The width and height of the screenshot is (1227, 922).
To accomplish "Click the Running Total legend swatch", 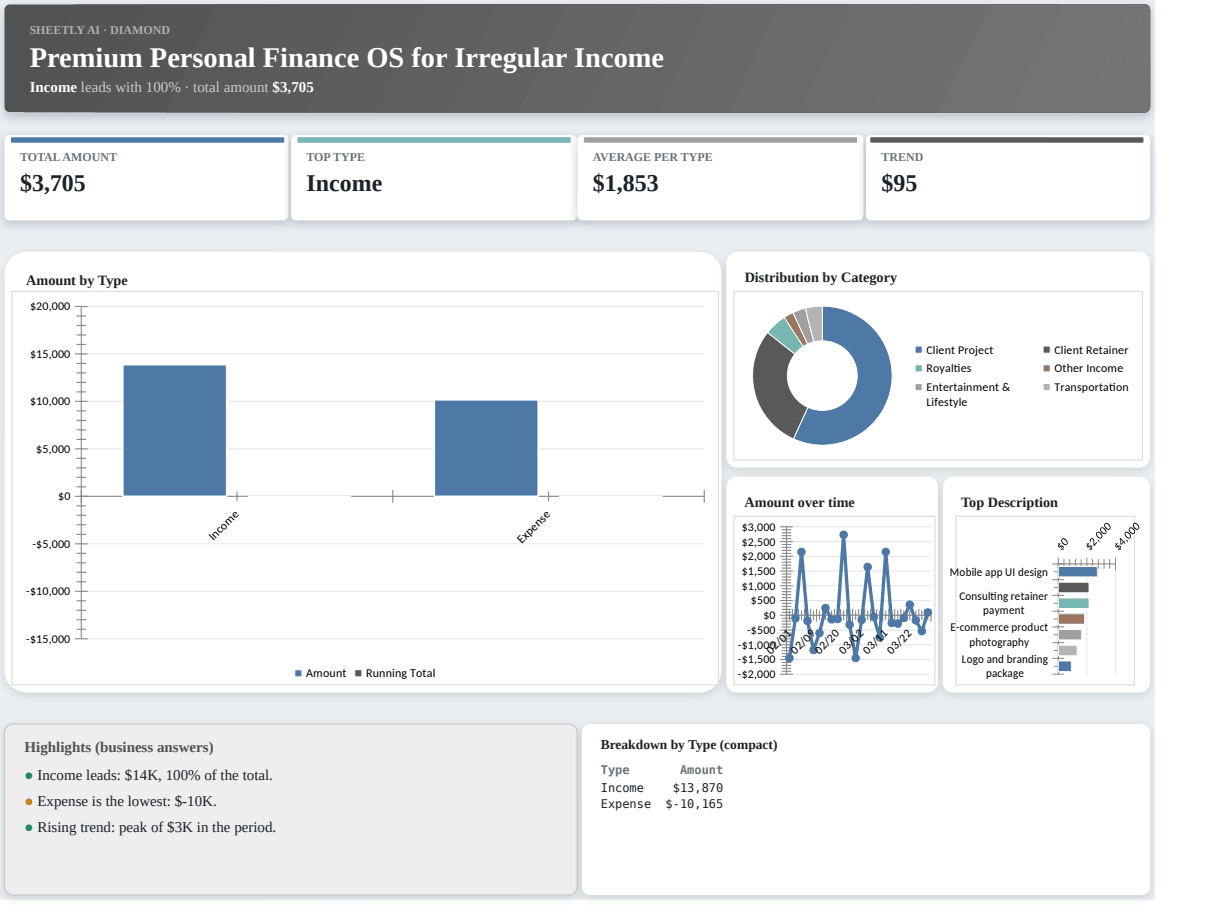I will [x=358, y=674].
